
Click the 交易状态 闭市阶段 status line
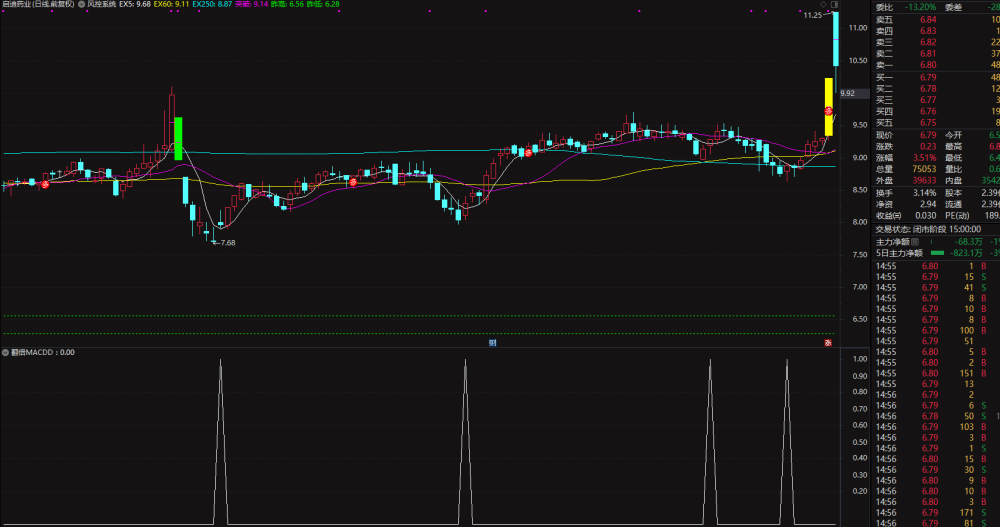pos(928,229)
